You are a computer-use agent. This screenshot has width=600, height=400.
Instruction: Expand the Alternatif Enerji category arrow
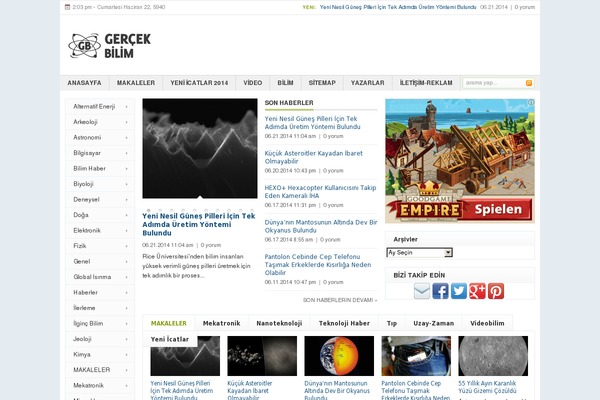tap(127, 107)
